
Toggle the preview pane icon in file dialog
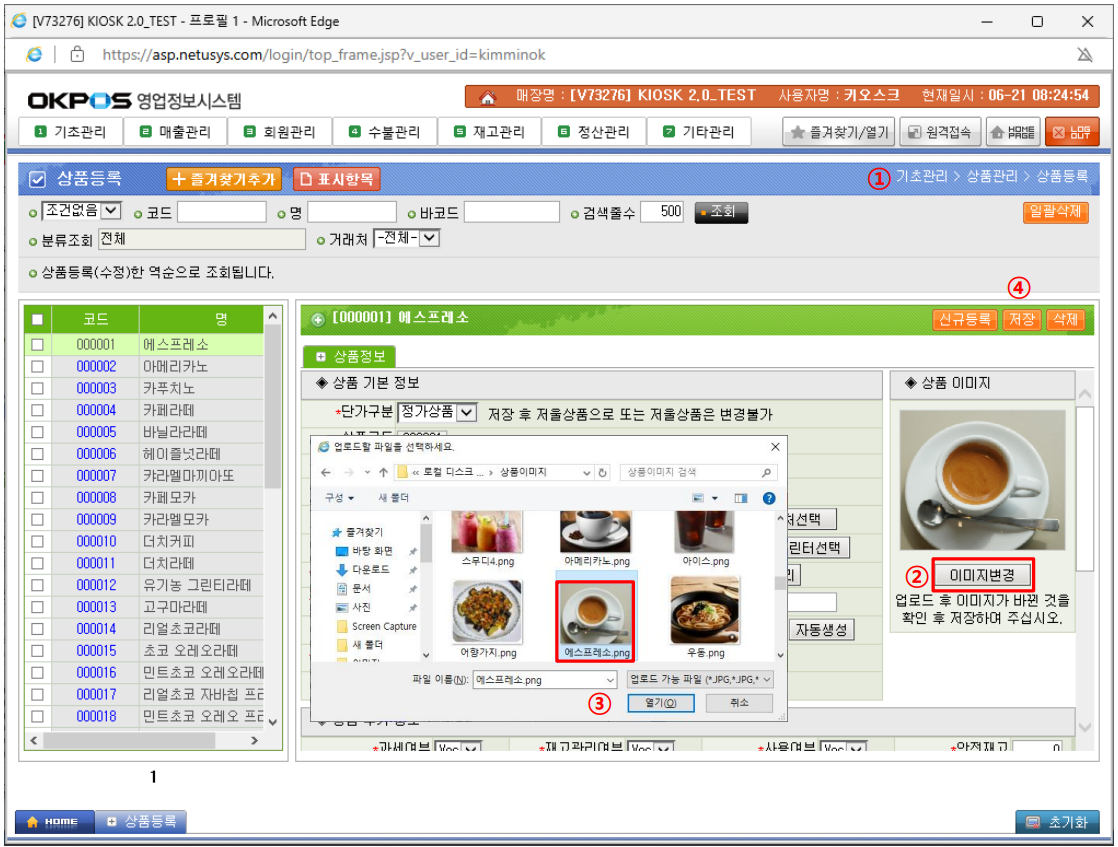[741, 497]
